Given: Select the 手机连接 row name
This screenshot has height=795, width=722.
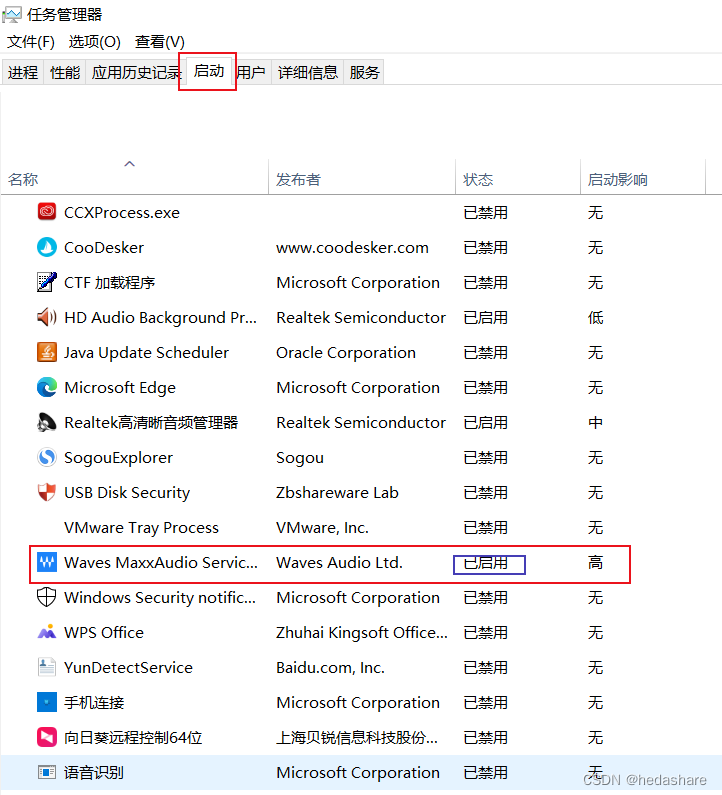Looking at the screenshot, I should (x=94, y=702).
